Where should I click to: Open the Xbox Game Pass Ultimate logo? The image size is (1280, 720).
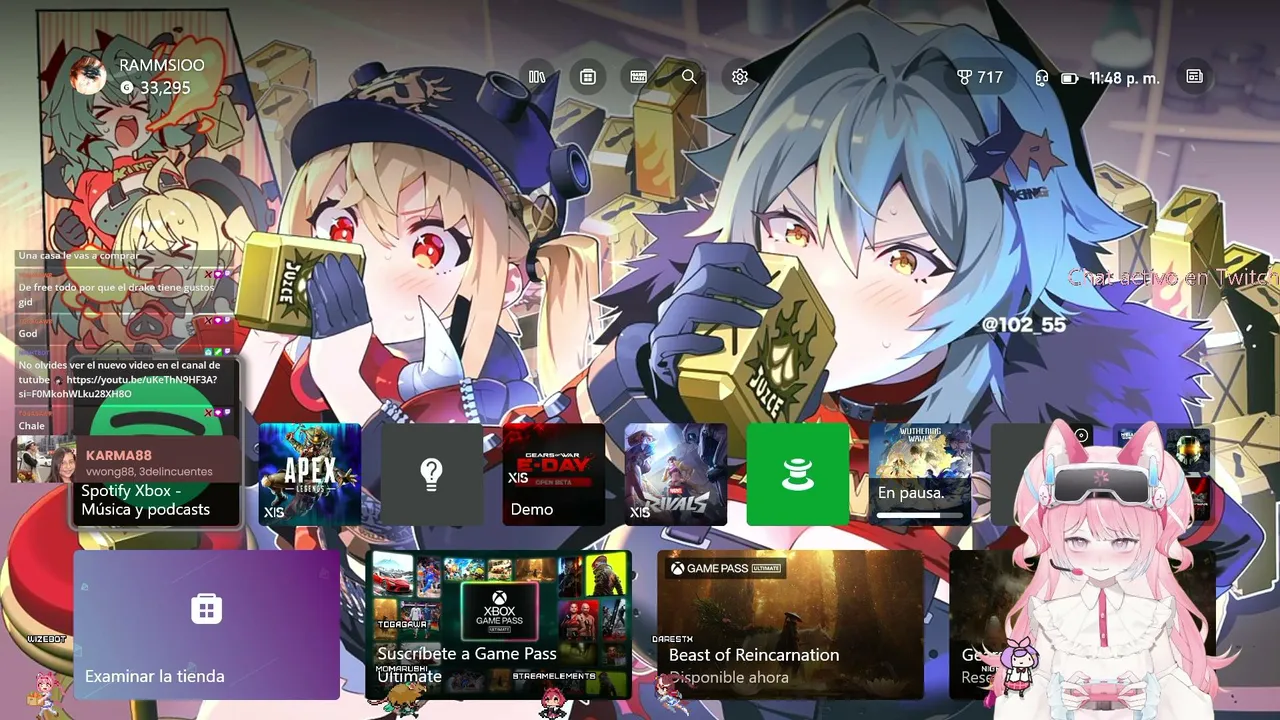coord(499,612)
